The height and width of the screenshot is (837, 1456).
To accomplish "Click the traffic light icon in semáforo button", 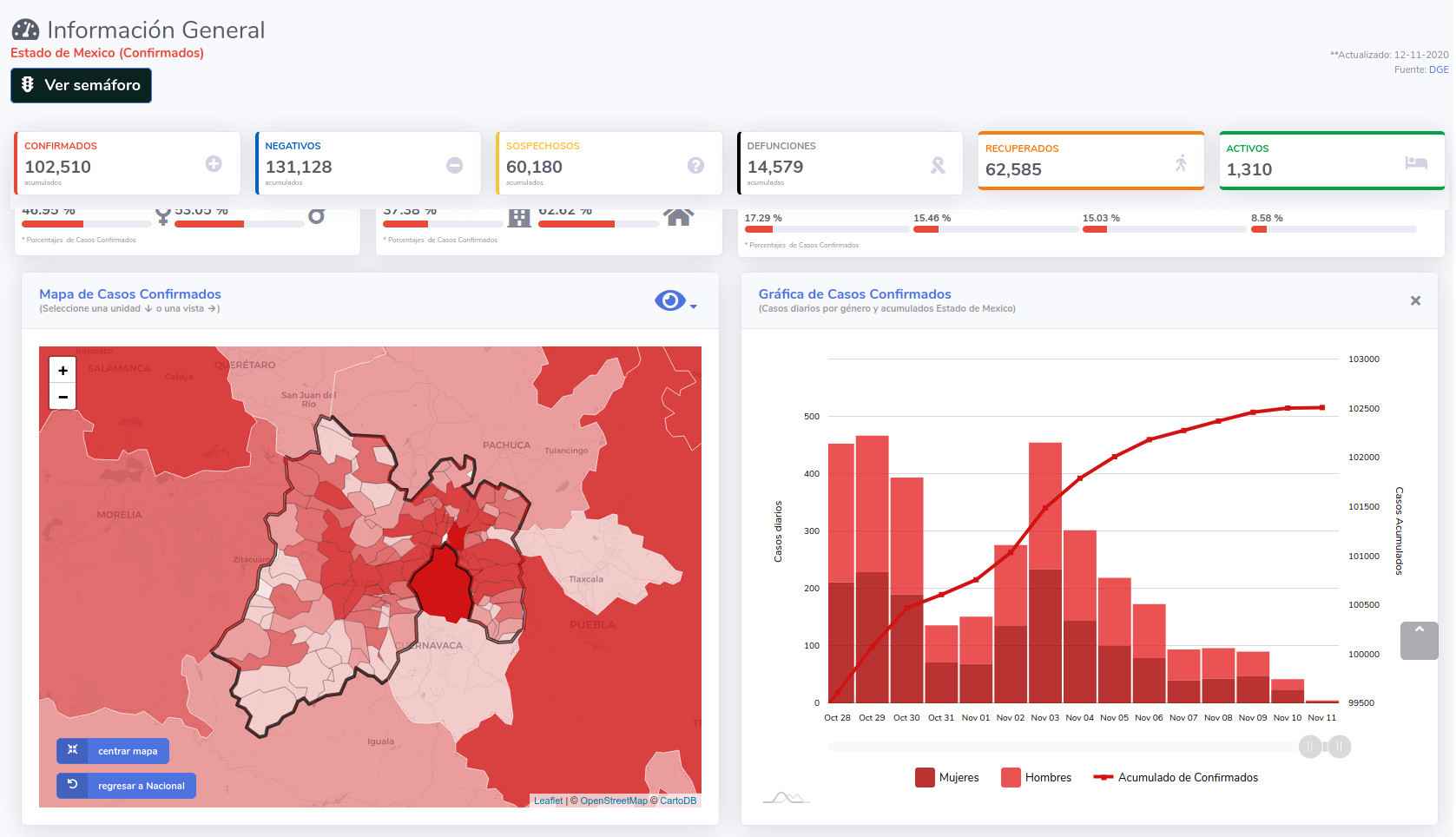I will point(28,84).
